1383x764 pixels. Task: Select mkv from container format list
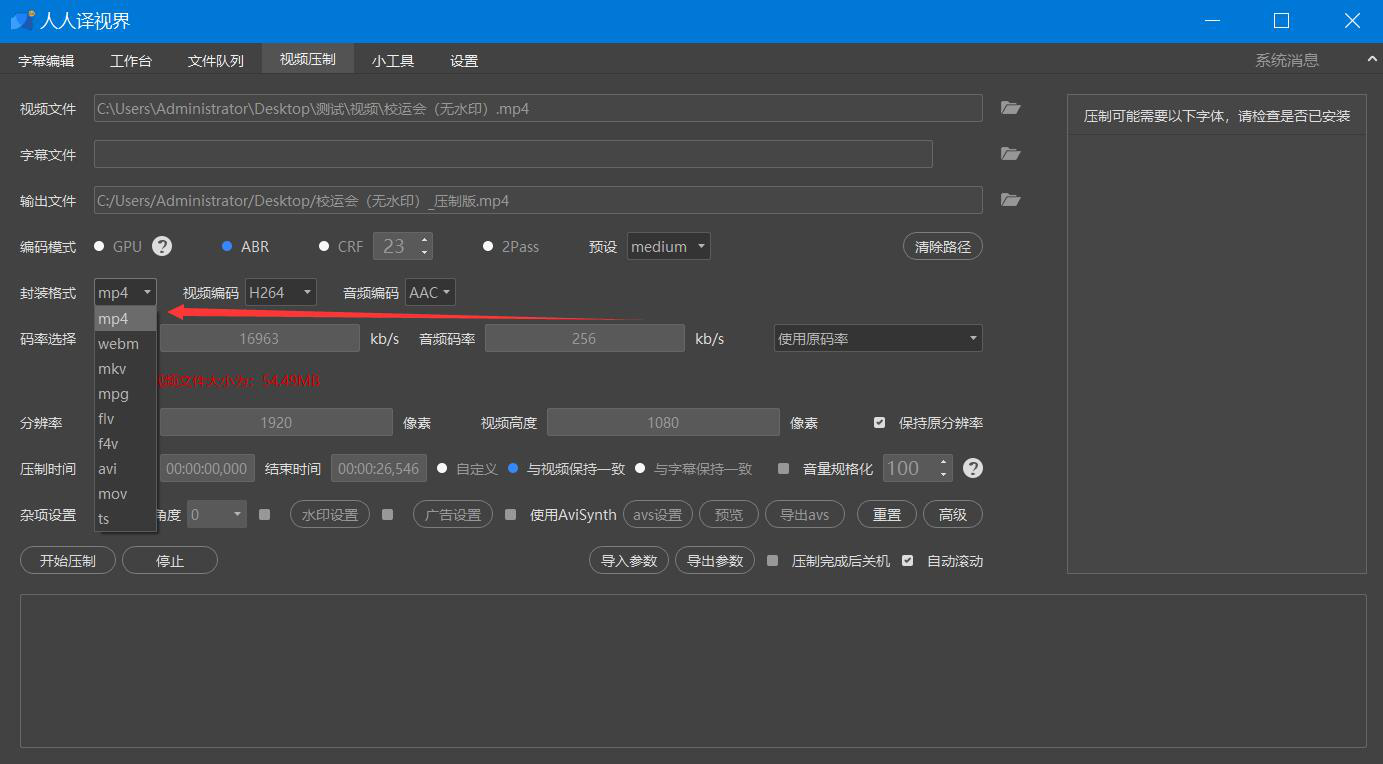[112, 369]
